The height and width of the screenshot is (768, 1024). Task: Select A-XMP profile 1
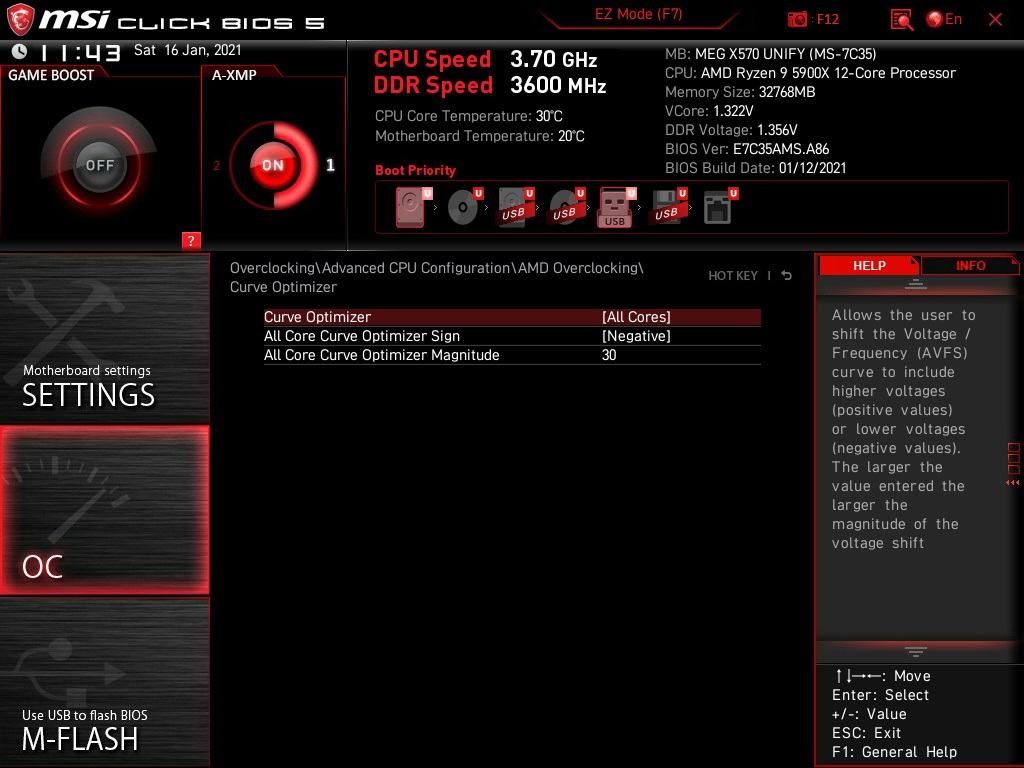[x=330, y=165]
